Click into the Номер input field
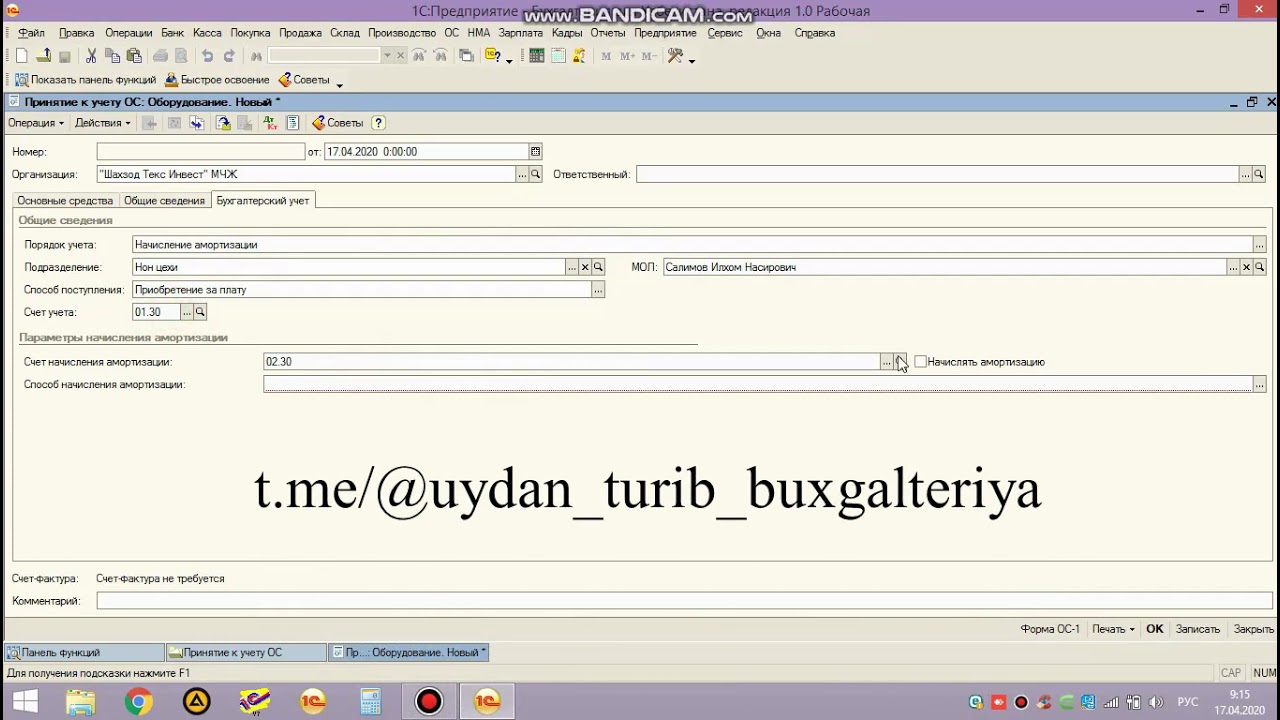The height and width of the screenshot is (720, 1280). [x=200, y=152]
